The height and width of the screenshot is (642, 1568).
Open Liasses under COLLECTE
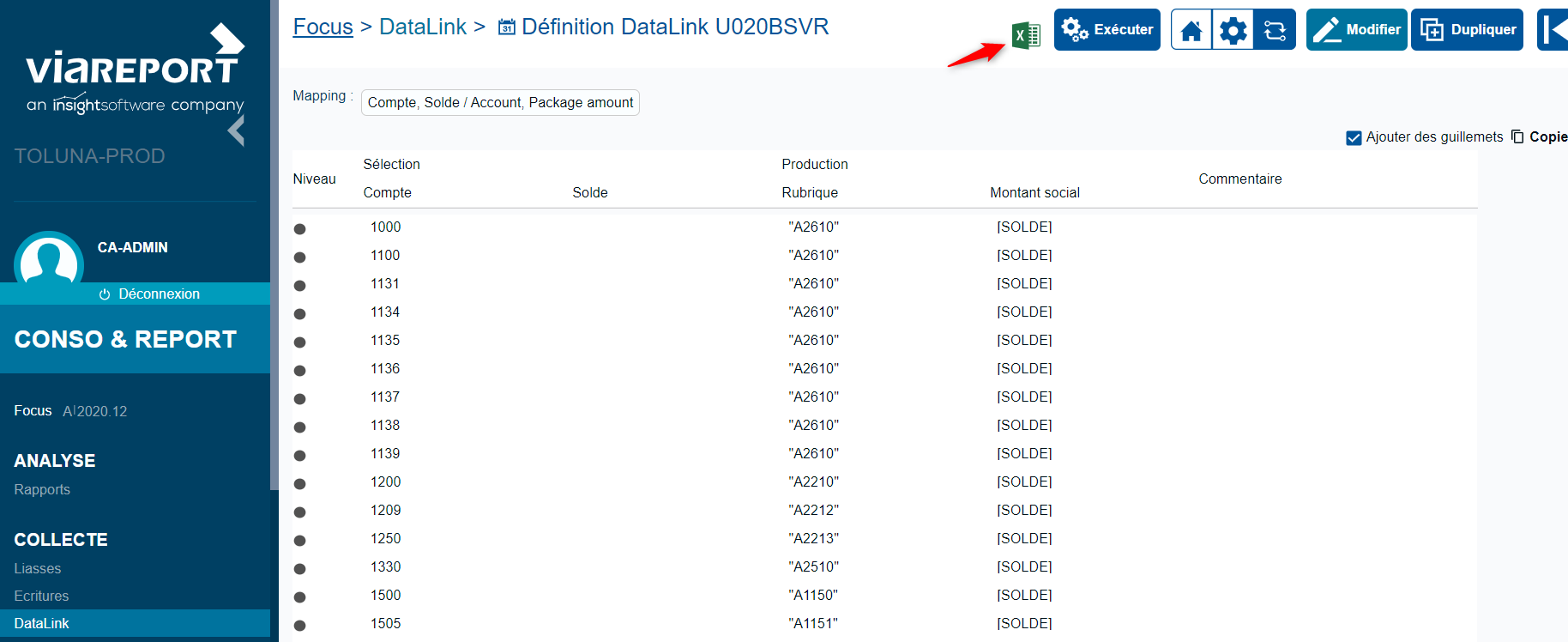tap(38, 568)
